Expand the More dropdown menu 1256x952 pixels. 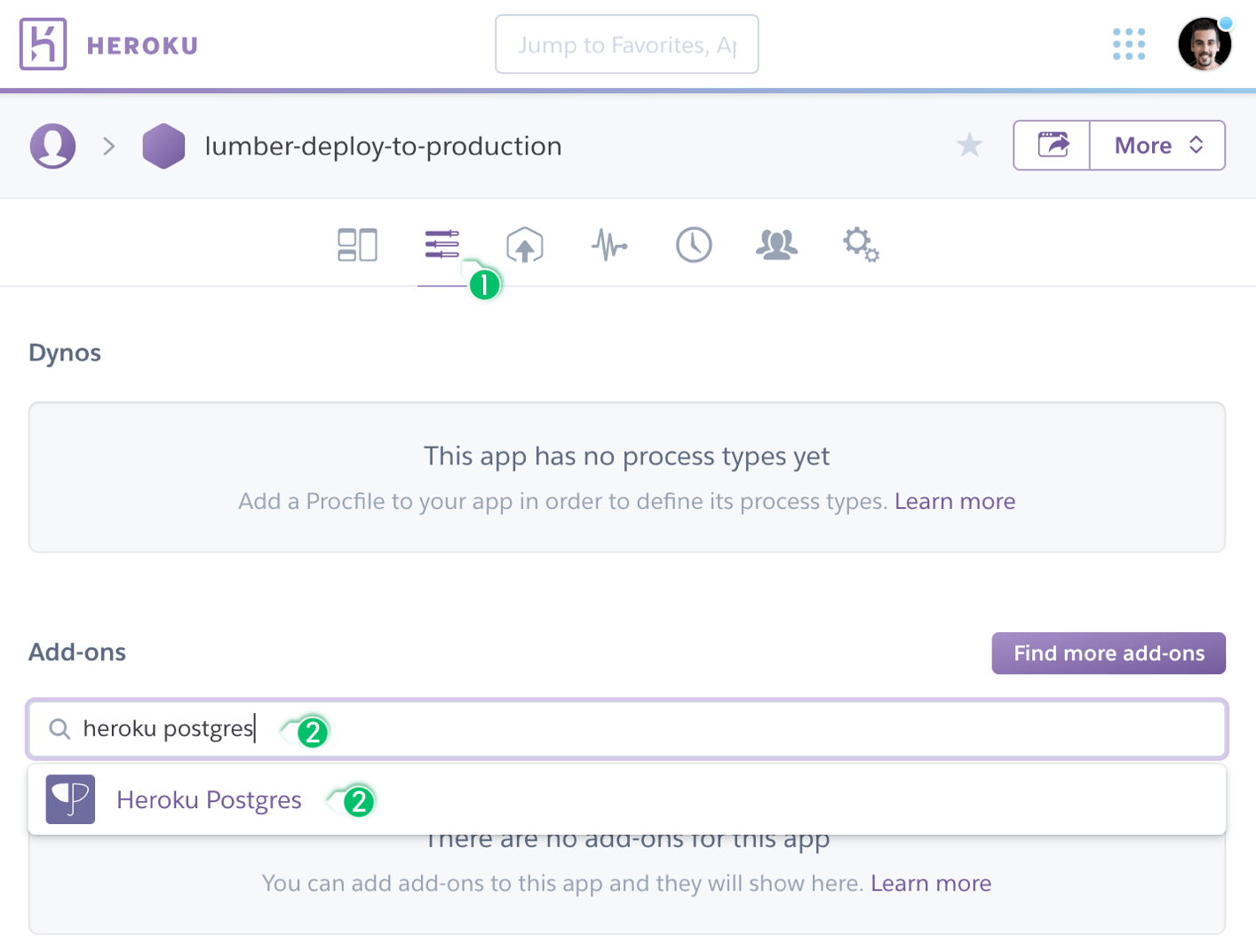1158,145
